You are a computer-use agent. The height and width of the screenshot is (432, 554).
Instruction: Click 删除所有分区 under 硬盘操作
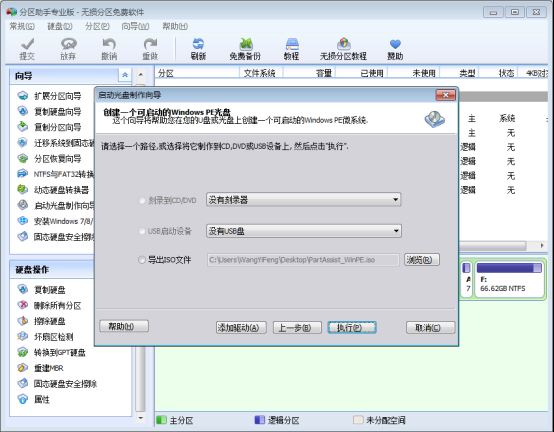(x=49, y=306)
